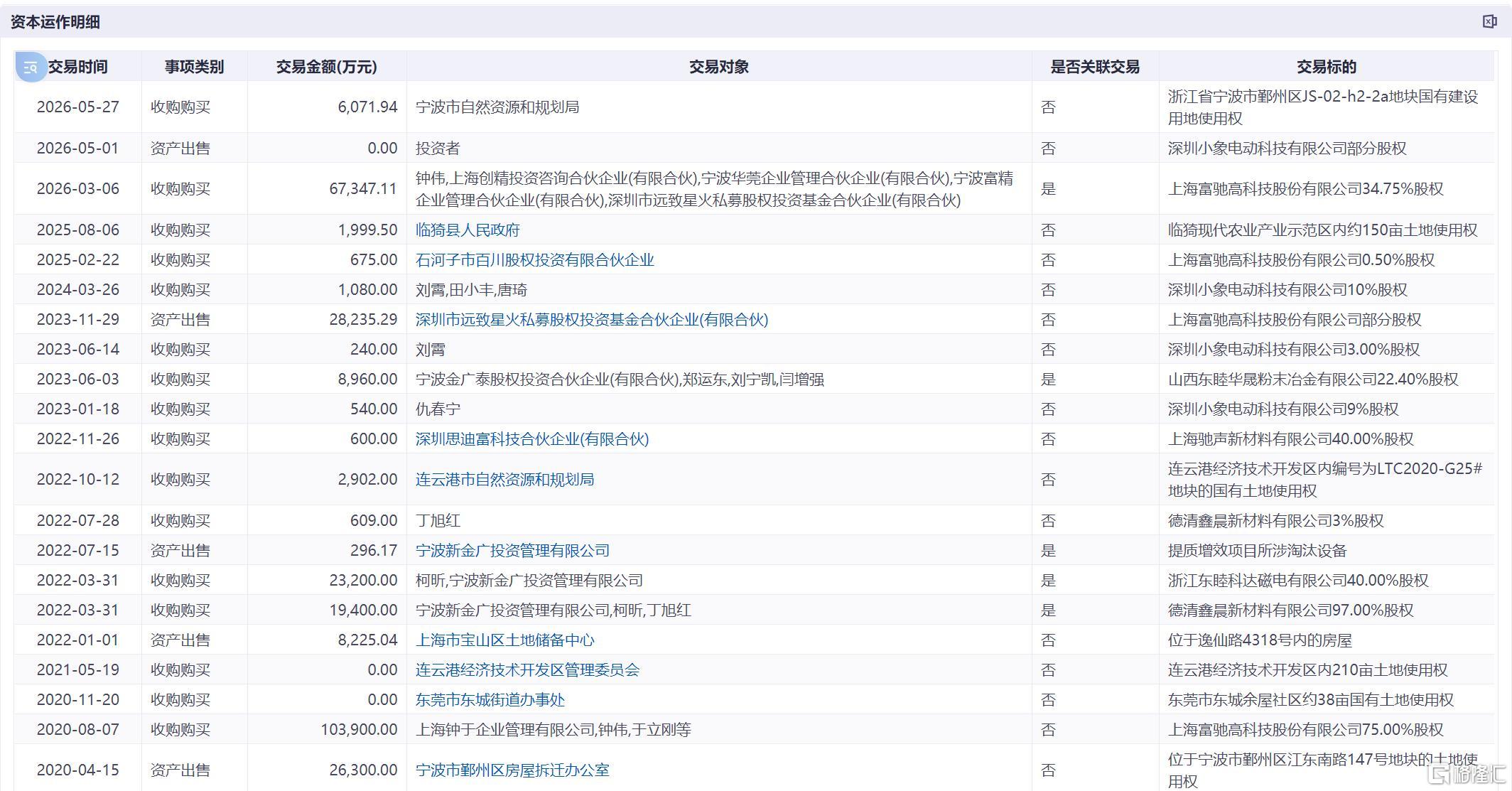The height and width of the screenshot is (791, 1512).
Task: Select the amount cell 296.17
Action: click(x=374, y=551)
